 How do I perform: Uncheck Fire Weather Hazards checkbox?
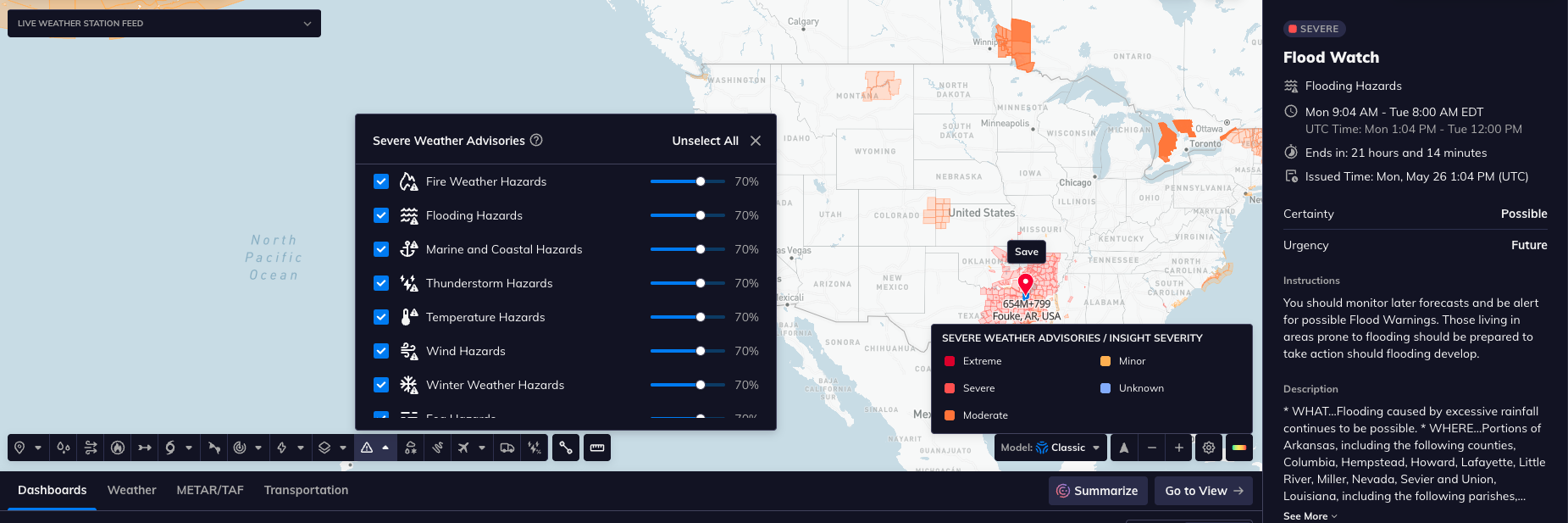pos(381,181)
